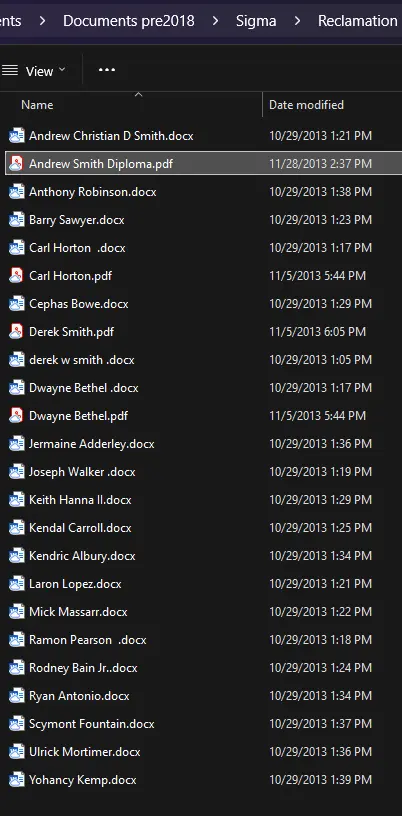The height and width of the screenshot is (816, 402).
Task: Click the PDF icon of Carl Horton.pdf
Action: tap(17, 276)
